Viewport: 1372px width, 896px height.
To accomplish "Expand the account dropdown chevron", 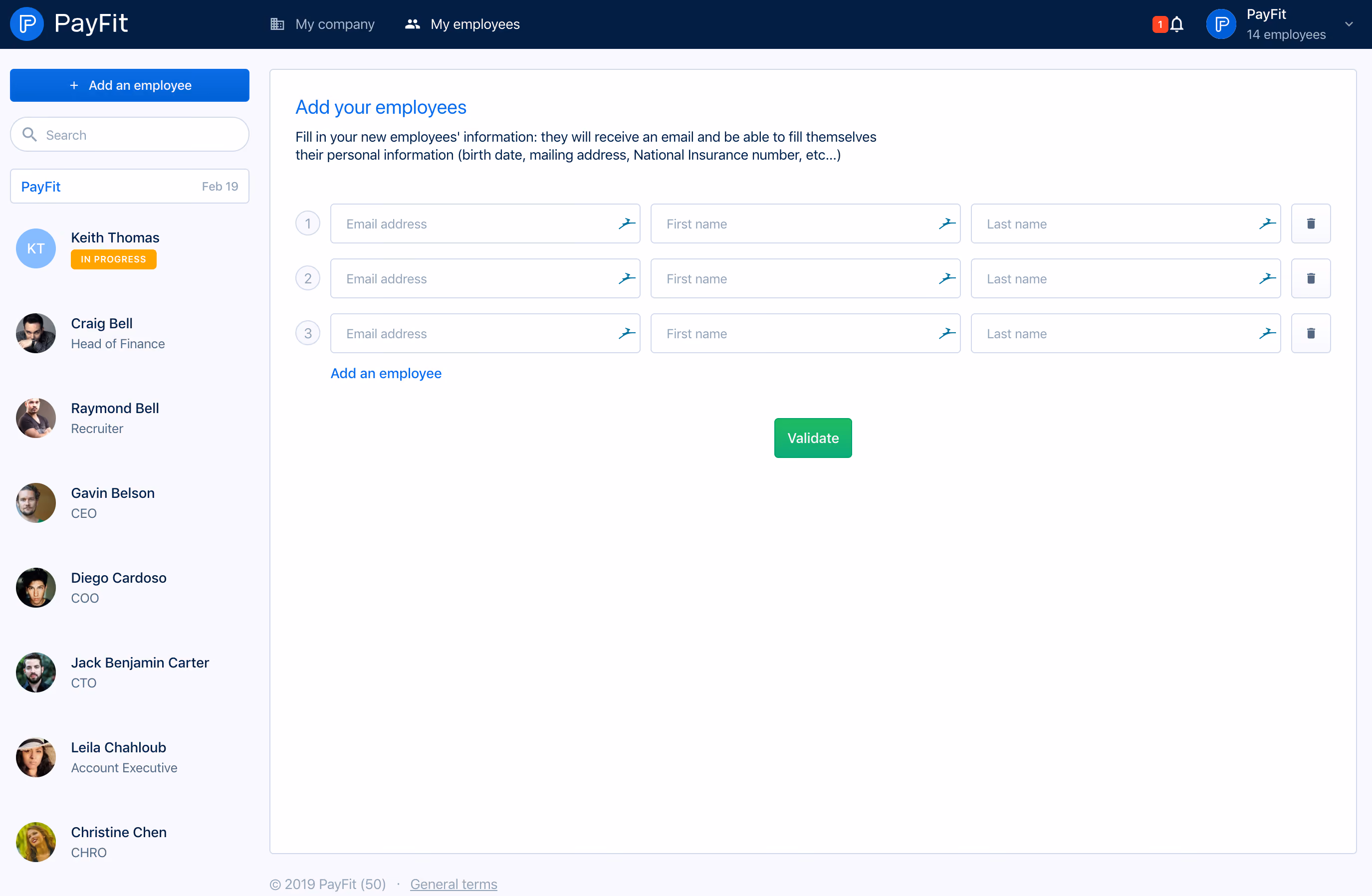I will click(x=1349, y=24).
